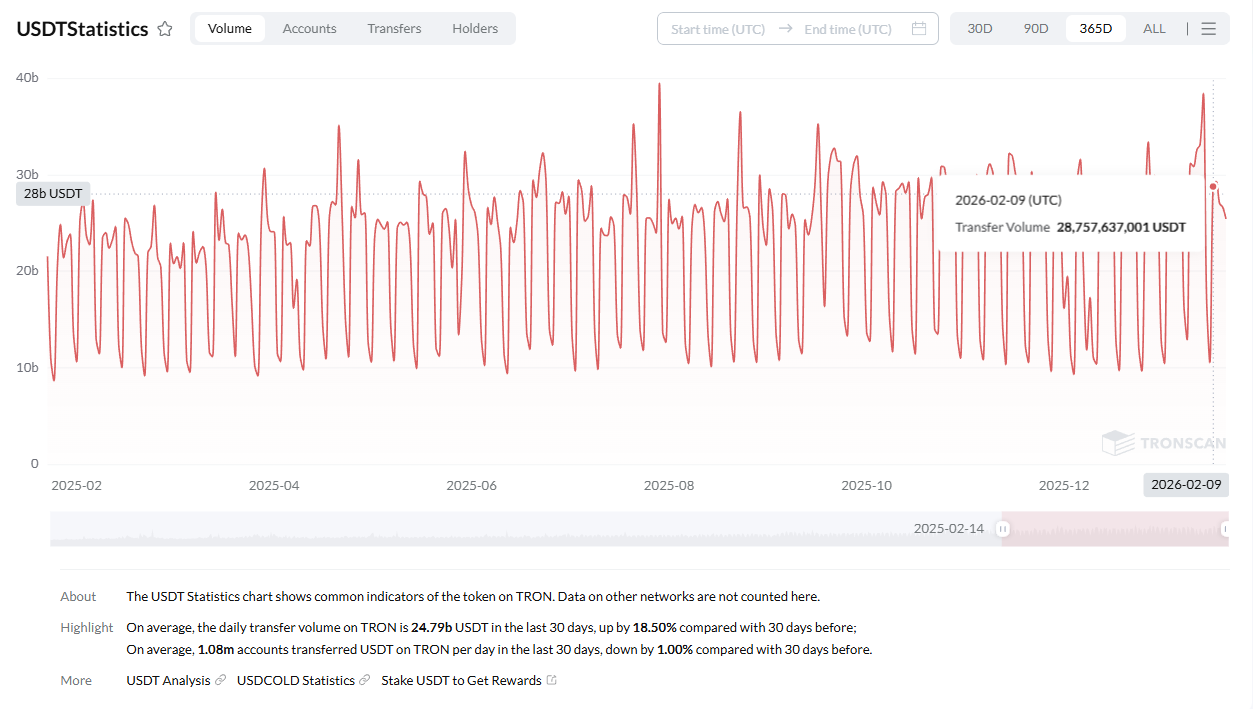Click external link icon beside Stake USDT

click(552, 680)
